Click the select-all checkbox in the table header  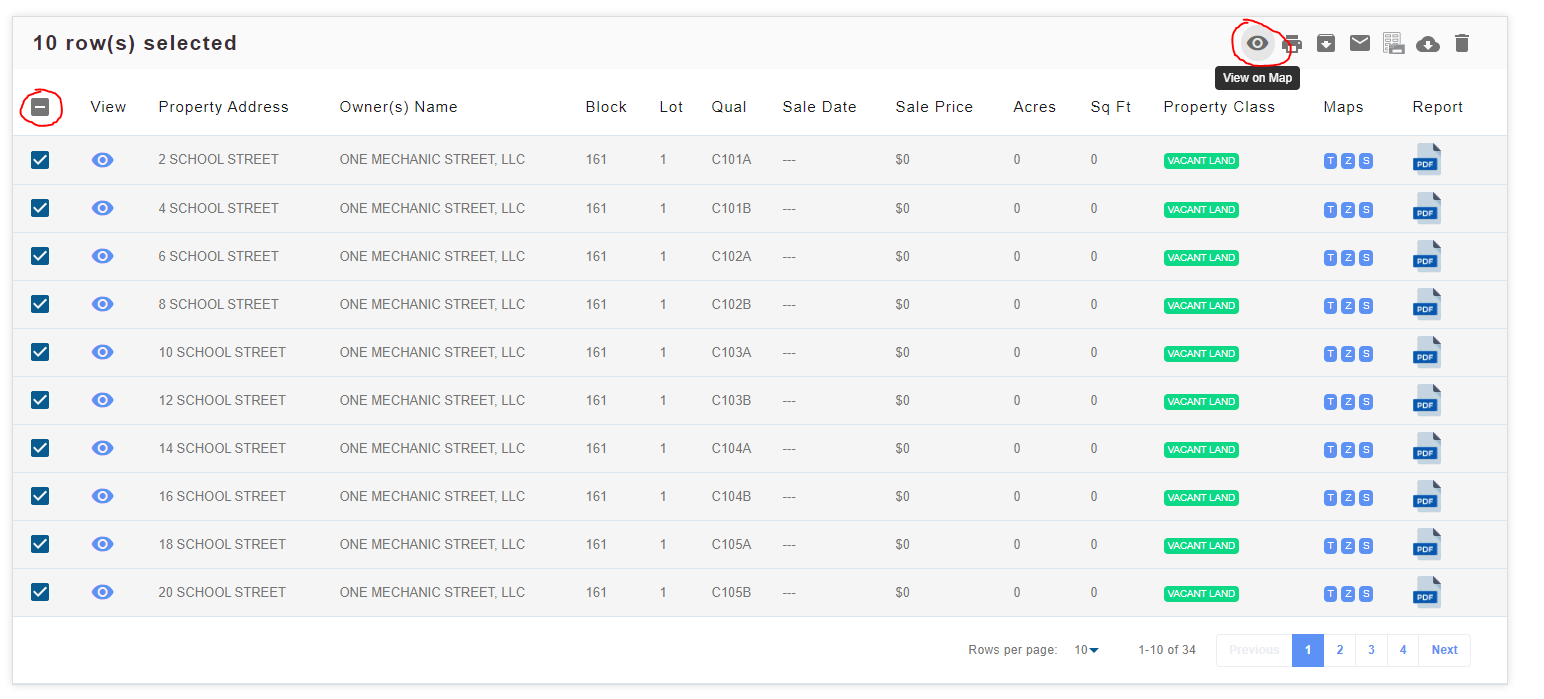[x=40, y=107]
